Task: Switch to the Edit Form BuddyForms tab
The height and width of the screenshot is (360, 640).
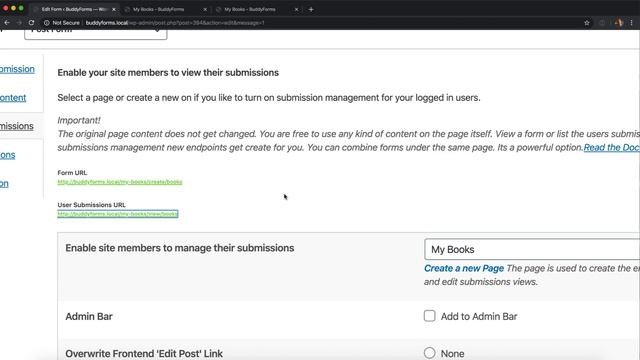Action: [x=73, y=9]
